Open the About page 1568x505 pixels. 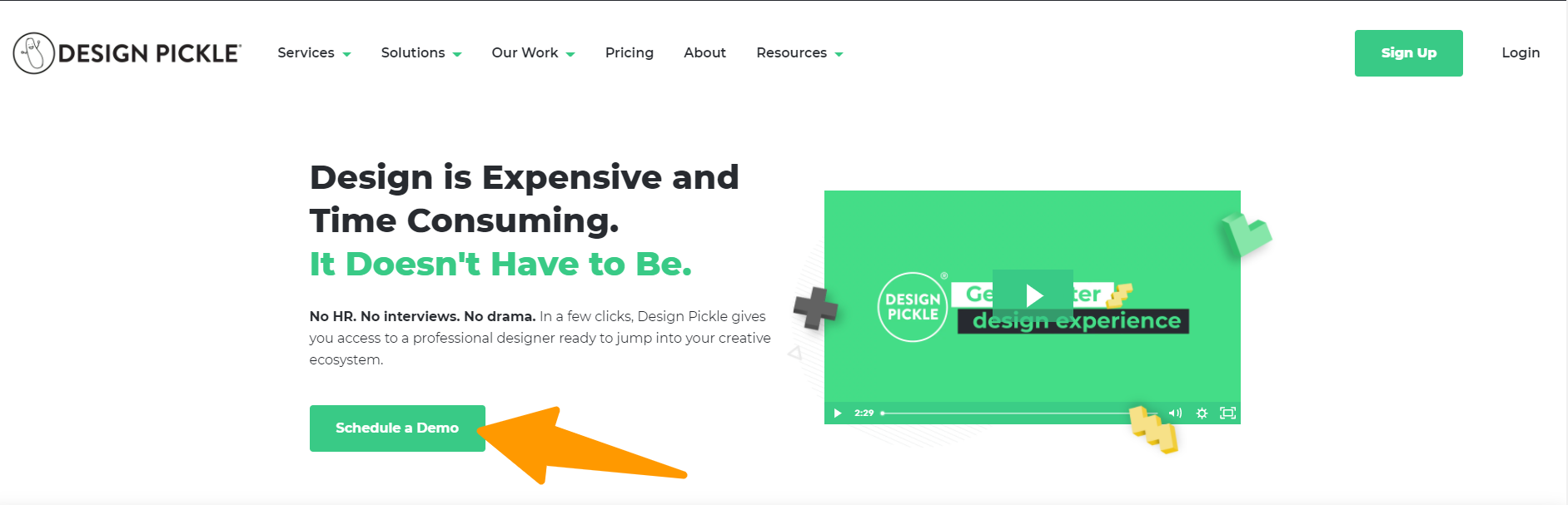[x=705, y=53]
